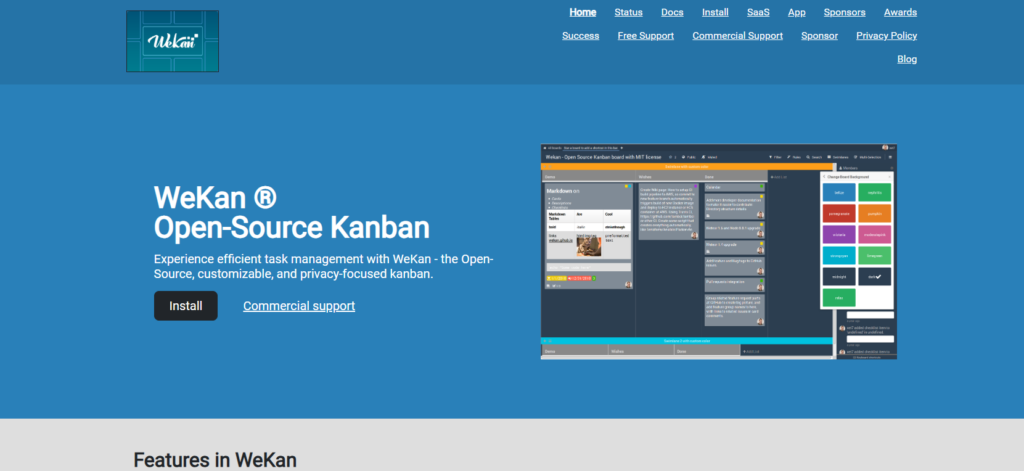Visit the Blog link

tap(907, 59)
